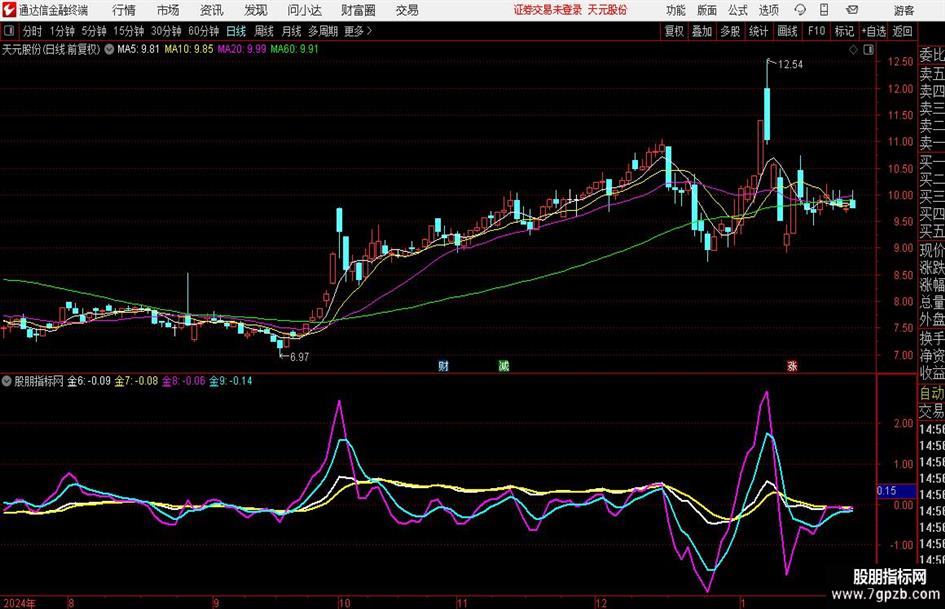
Task: Click the diamond icon above the chart
Action: point(853,50)
